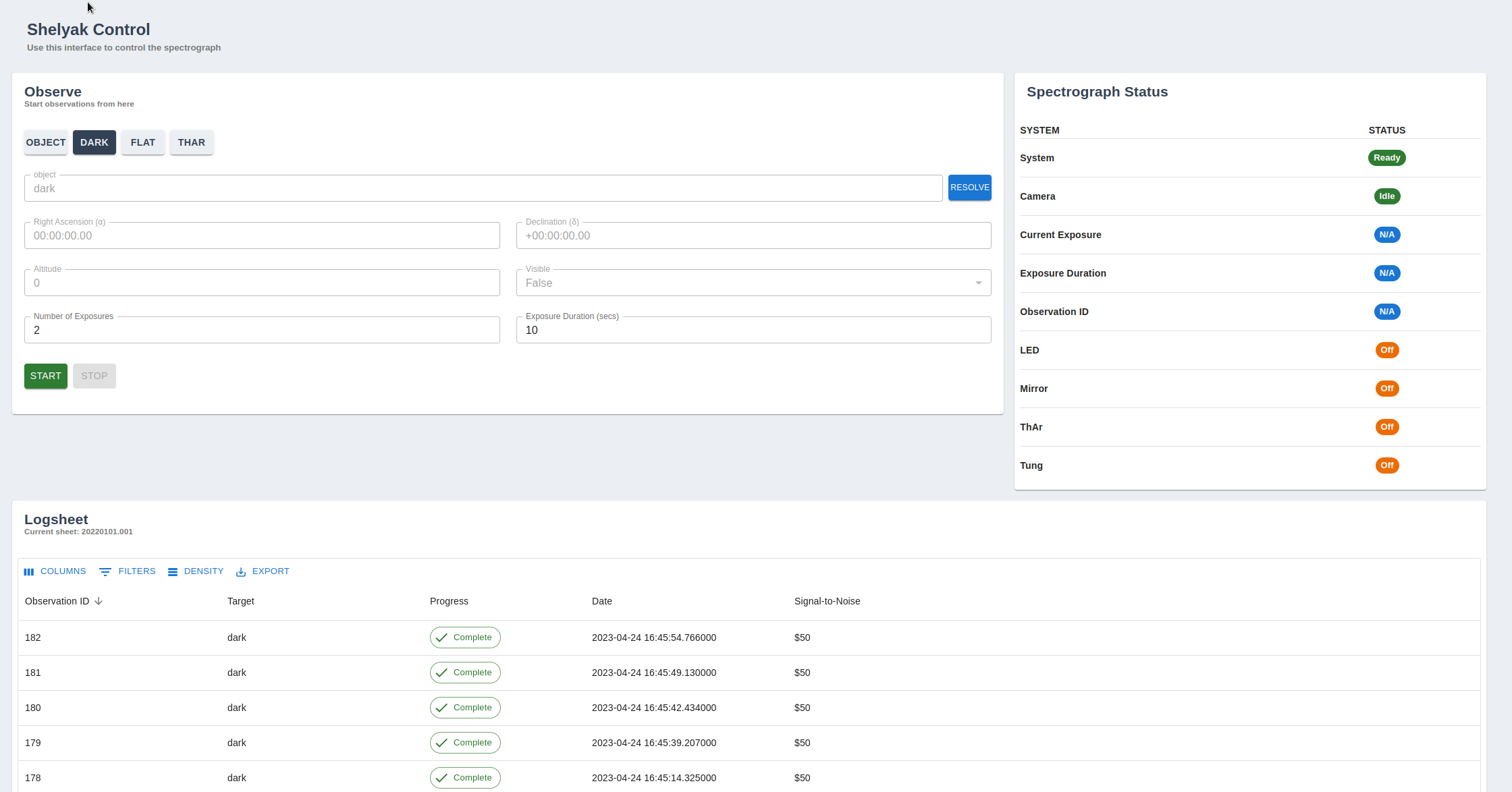Click the Camera Idle status badge
The width and height of the screenshot is (1512, 792).
1387,196
